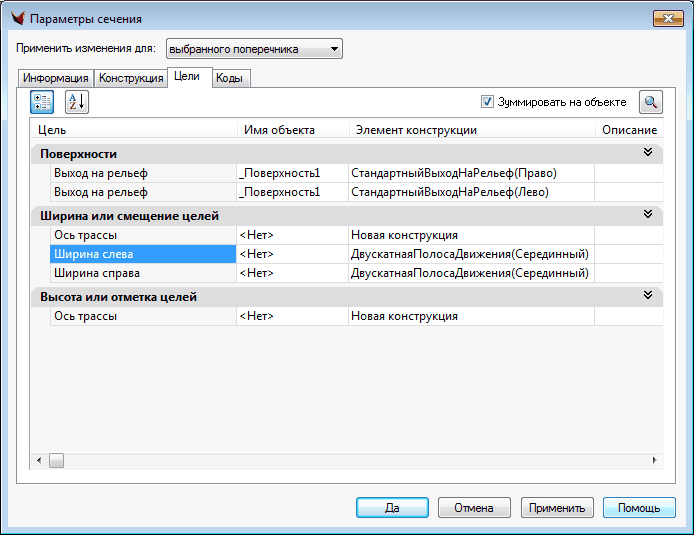Switch to the 'Конструкция' tab
The image size is (694, 535).
click(x=131, y=78)
